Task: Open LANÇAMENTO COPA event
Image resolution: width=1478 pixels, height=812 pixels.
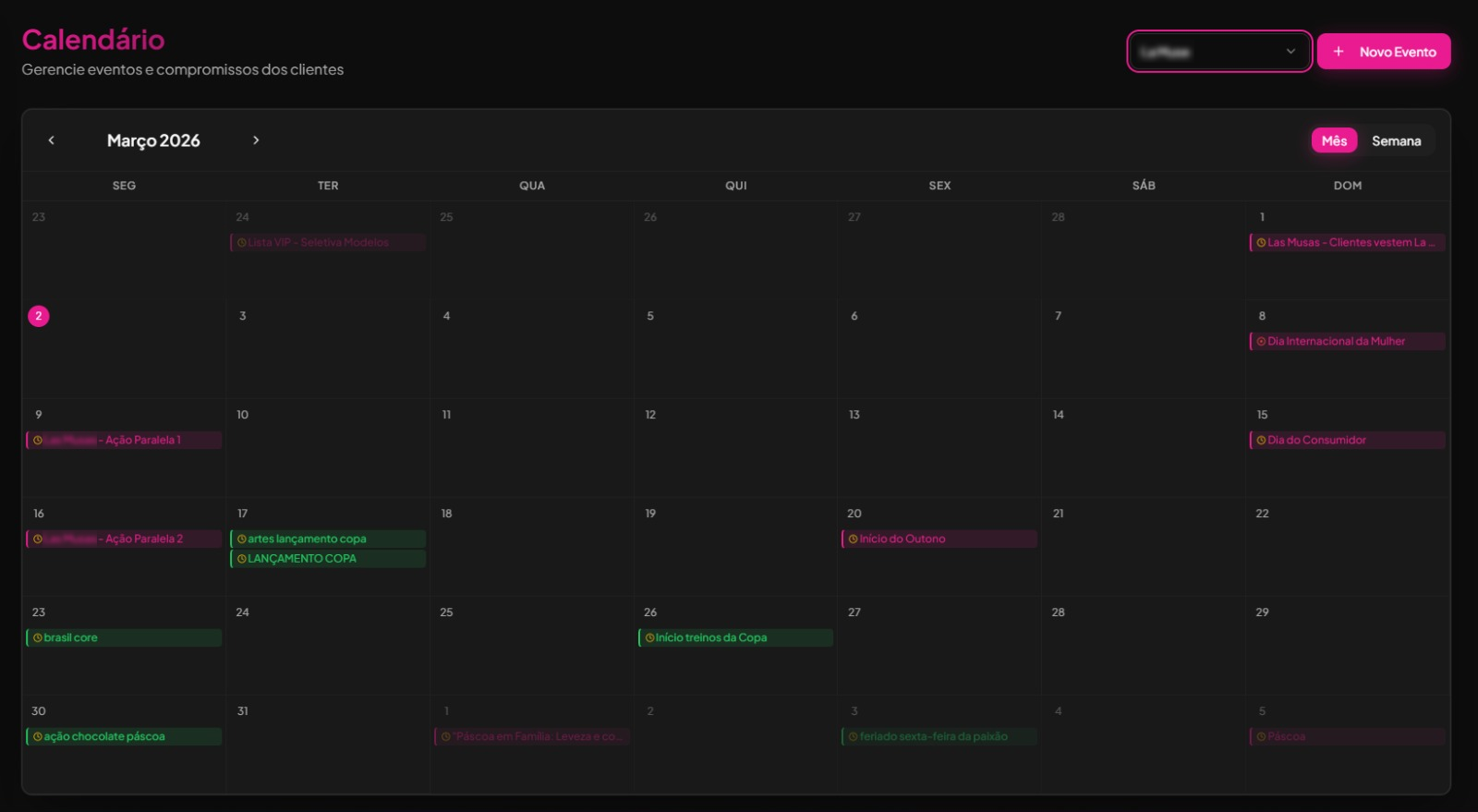Action: (x=328, y=558)
